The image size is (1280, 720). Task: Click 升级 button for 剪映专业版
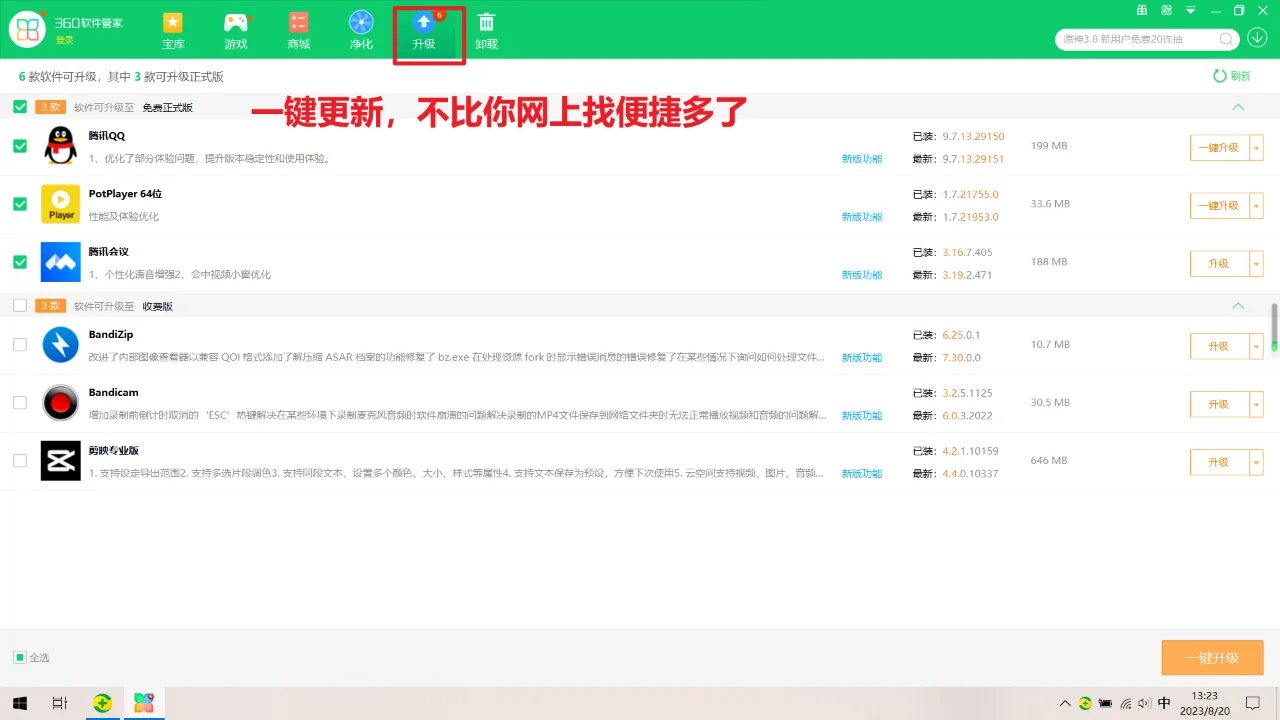pyautogui.click(x=1219, y=463)
